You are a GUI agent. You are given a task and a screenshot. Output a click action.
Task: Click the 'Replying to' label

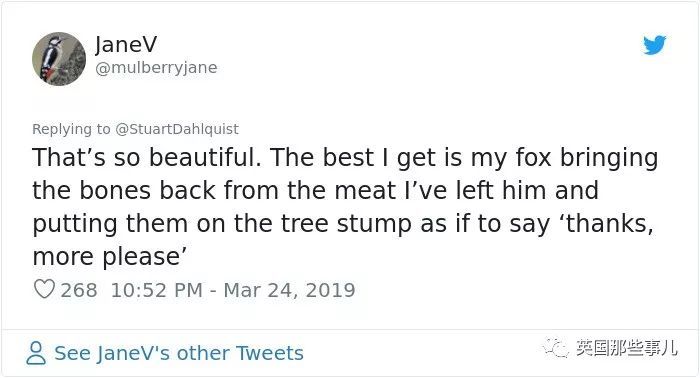pyautogui.click(x=71, y=129)
